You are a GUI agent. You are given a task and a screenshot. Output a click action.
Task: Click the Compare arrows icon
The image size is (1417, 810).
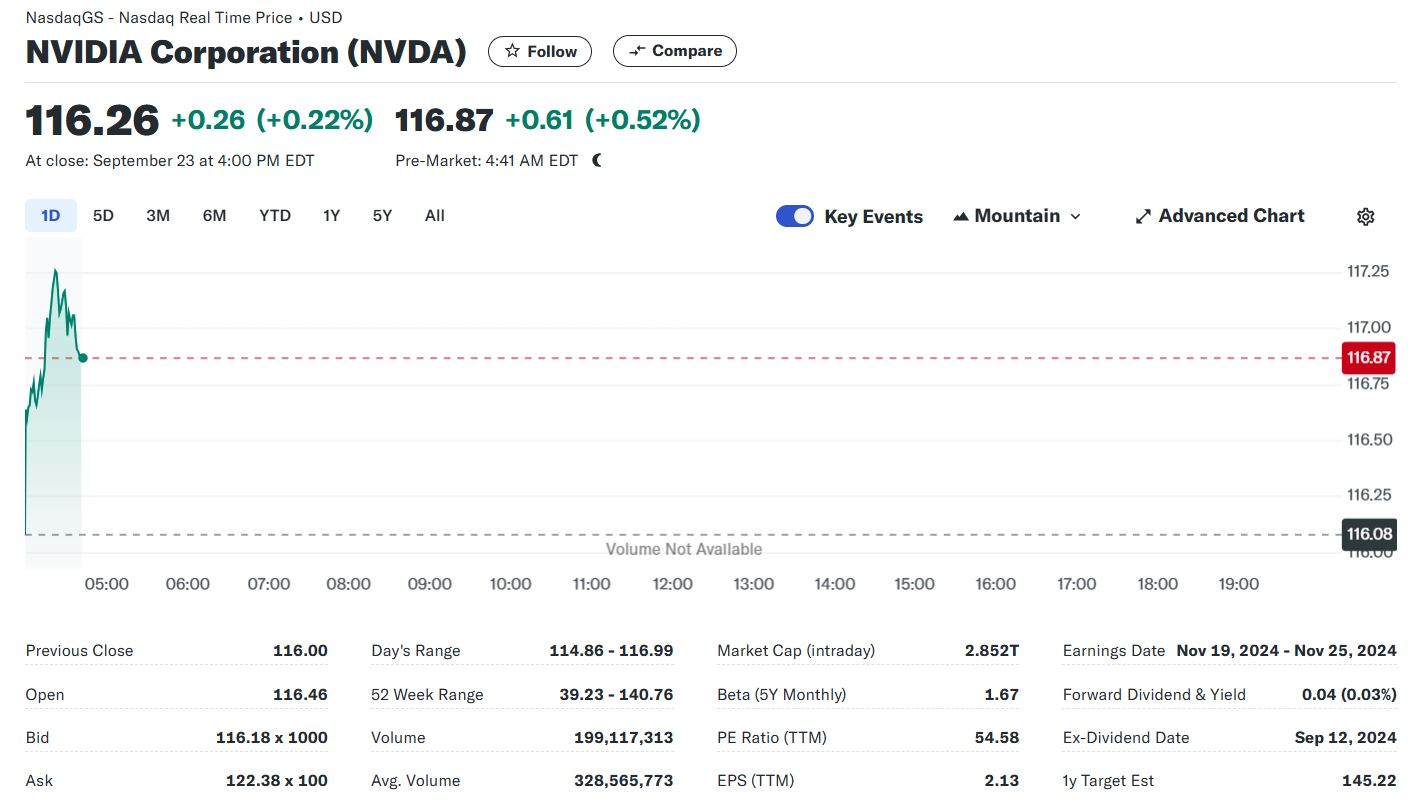[x=637, y=51]
